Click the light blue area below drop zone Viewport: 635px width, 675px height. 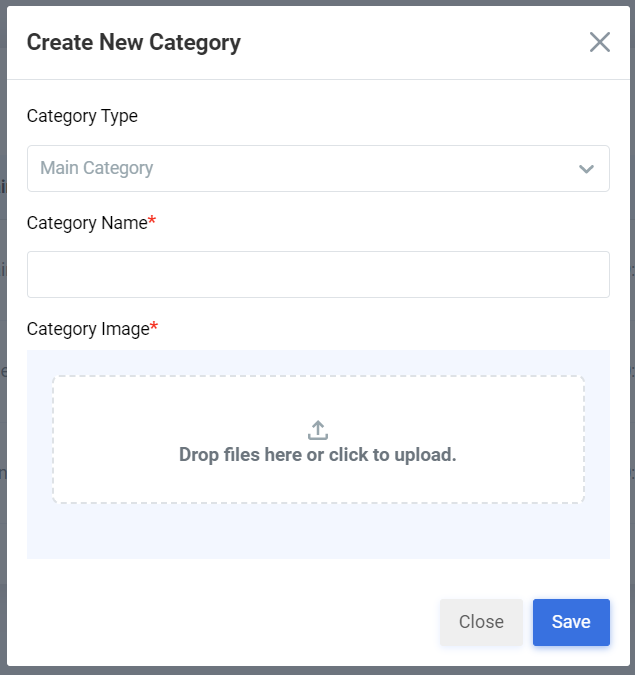pos(318,531)
